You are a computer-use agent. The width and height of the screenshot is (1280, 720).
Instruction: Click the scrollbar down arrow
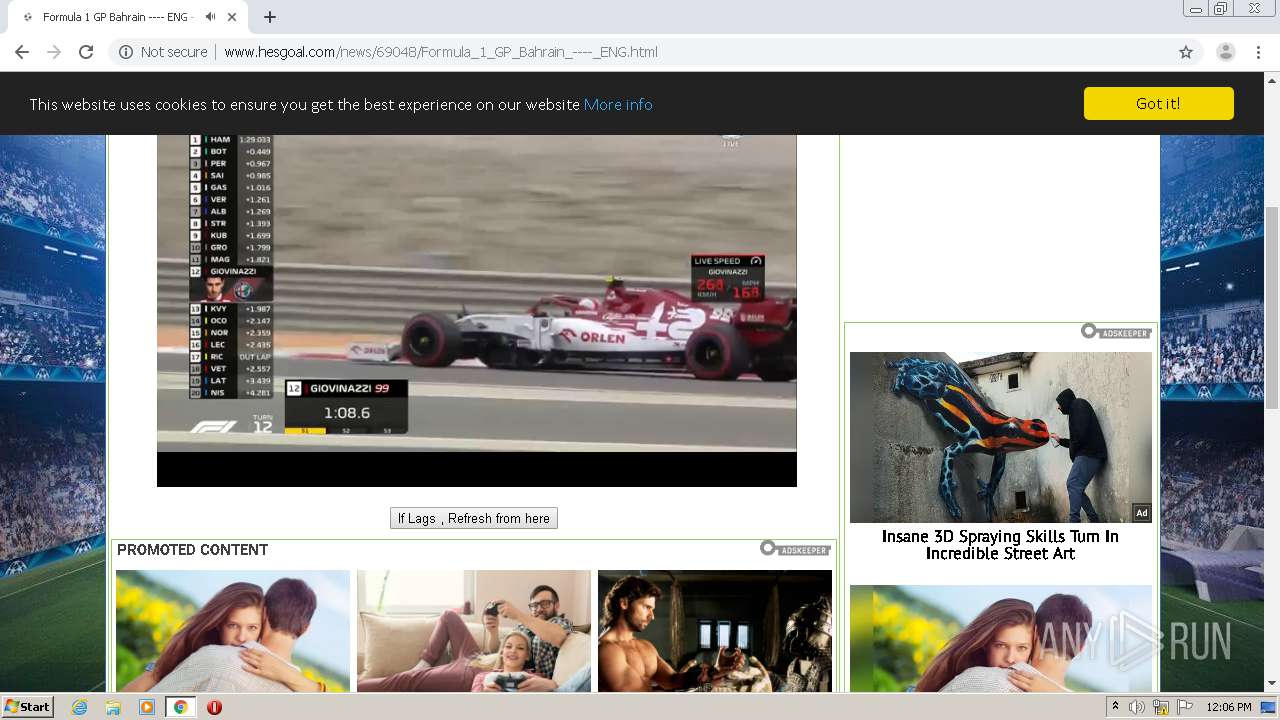(1272, 684)
